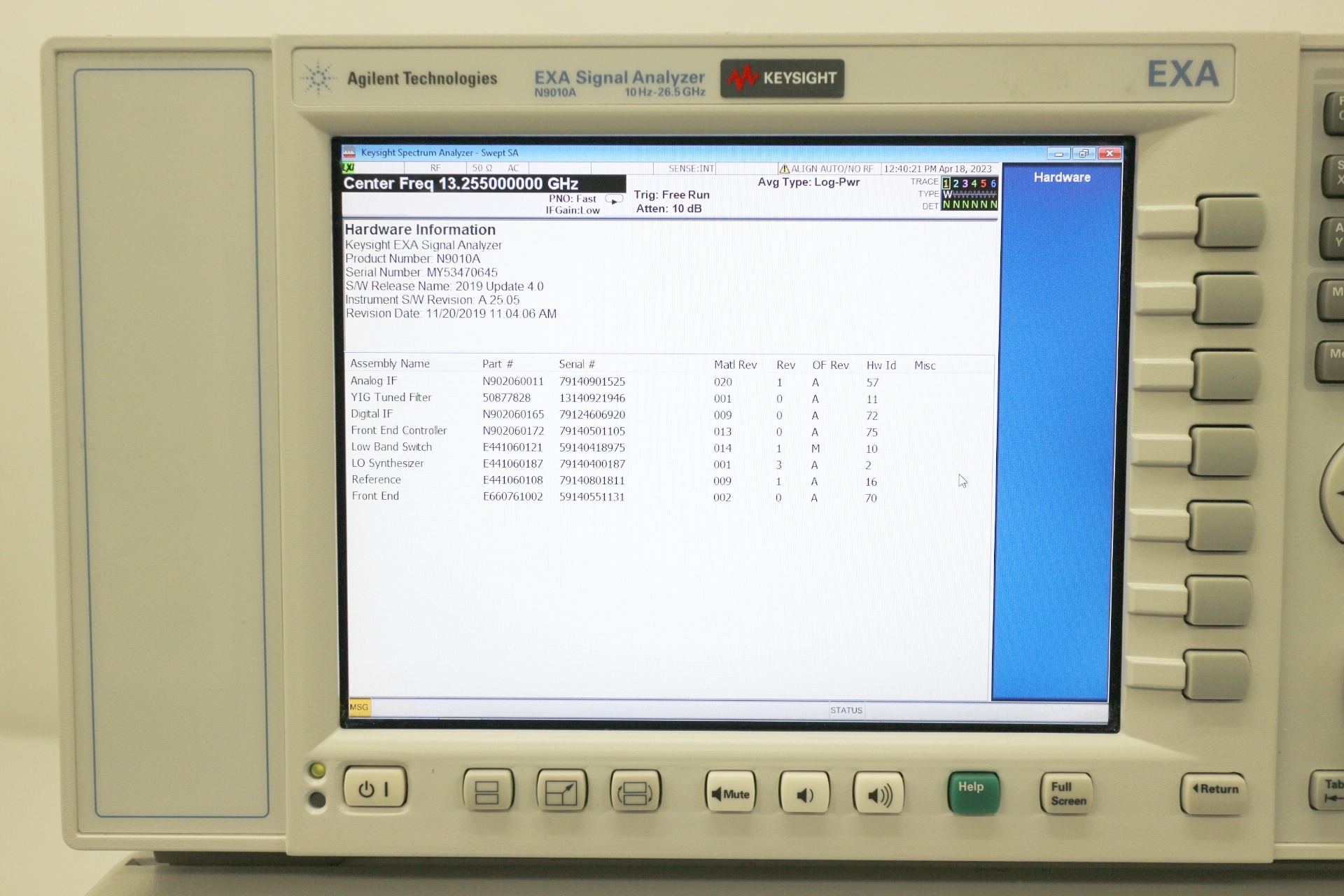This screenshot has width=1344, height=896.
Task: Select trace number 2 indicator
Action: click(955, 183)
